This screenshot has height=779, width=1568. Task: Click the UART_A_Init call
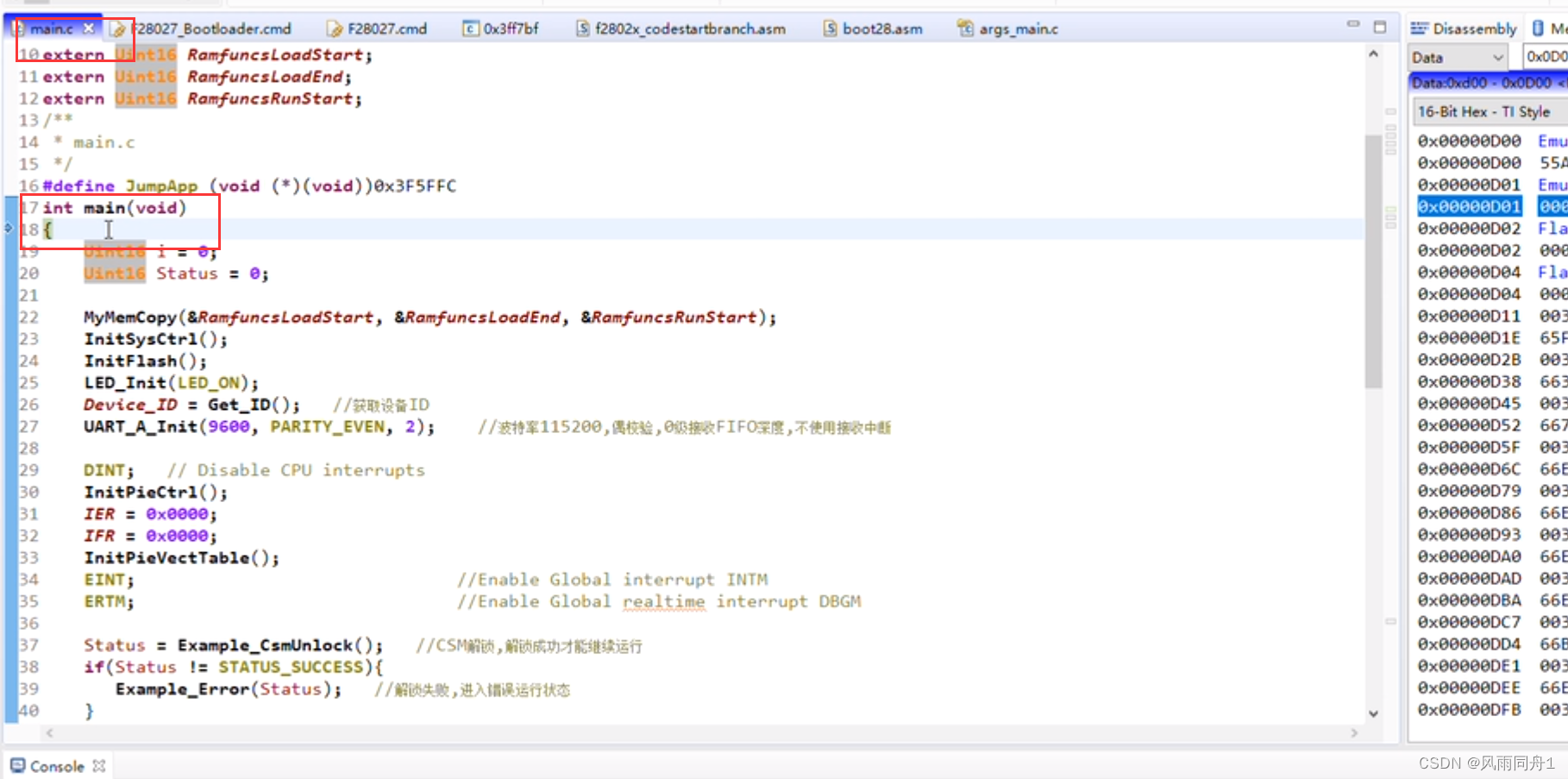pos(259,426)
